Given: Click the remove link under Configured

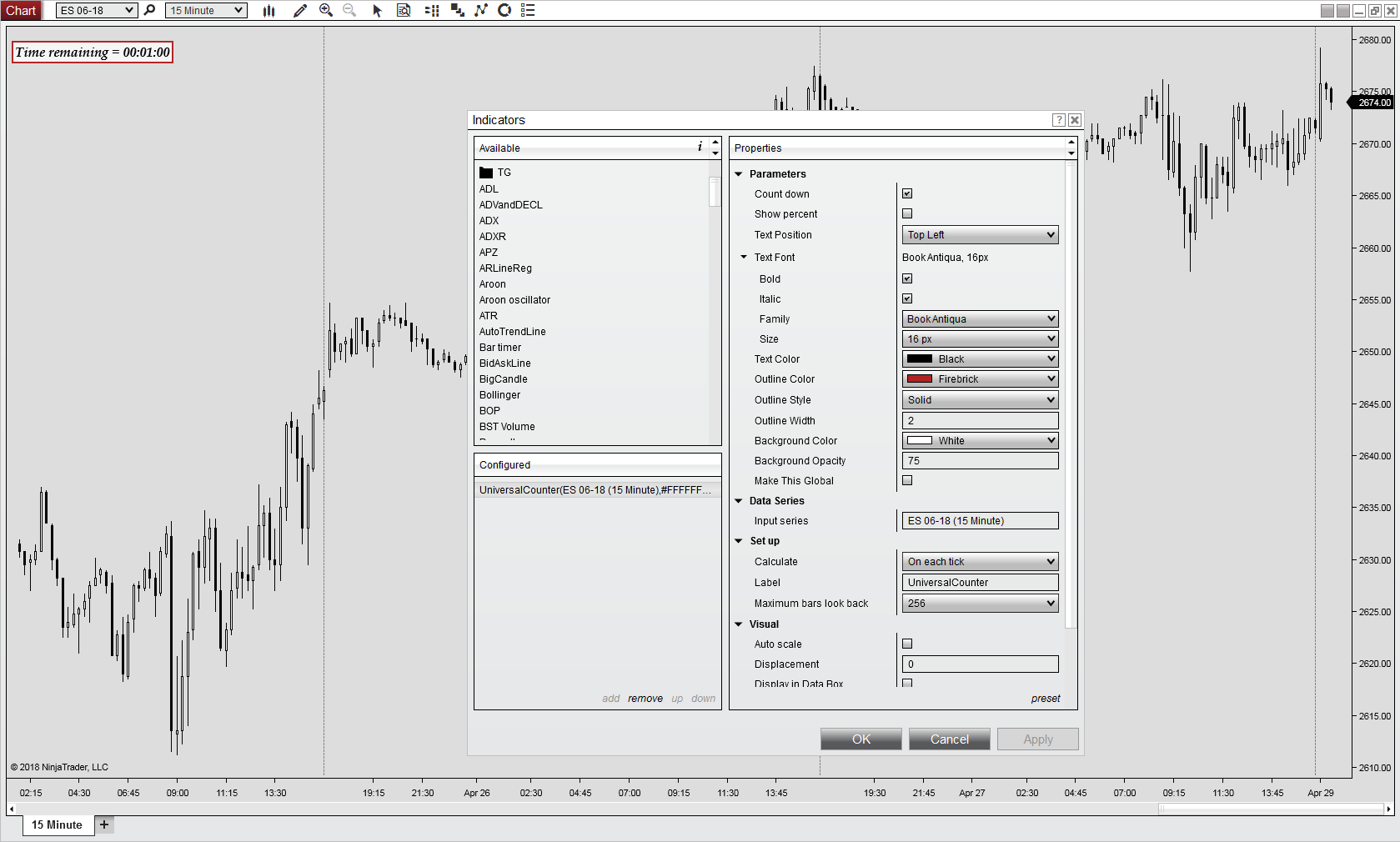Looking at the screenshot, I should pos(645,699).
